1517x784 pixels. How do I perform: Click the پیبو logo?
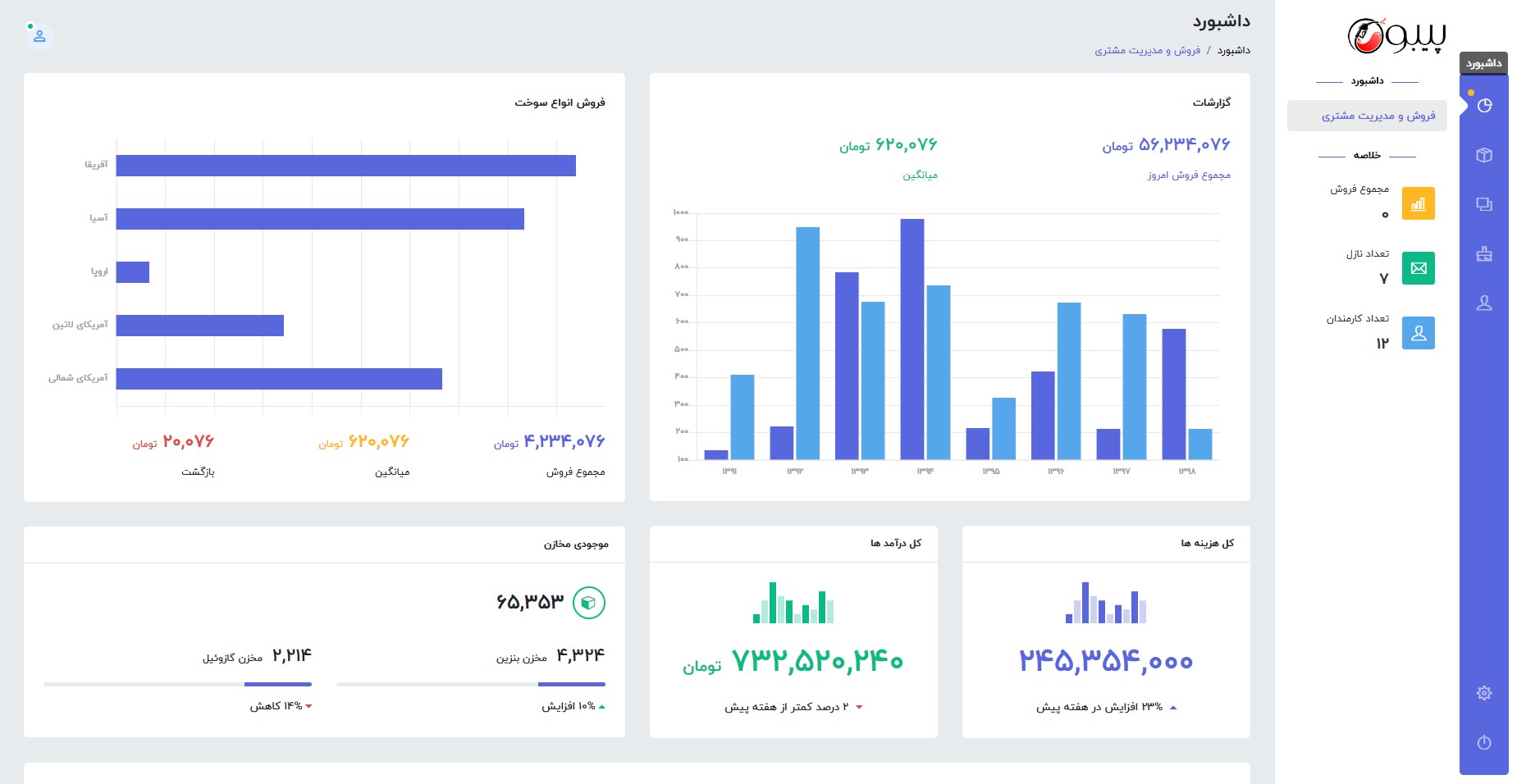point(1396,36)
